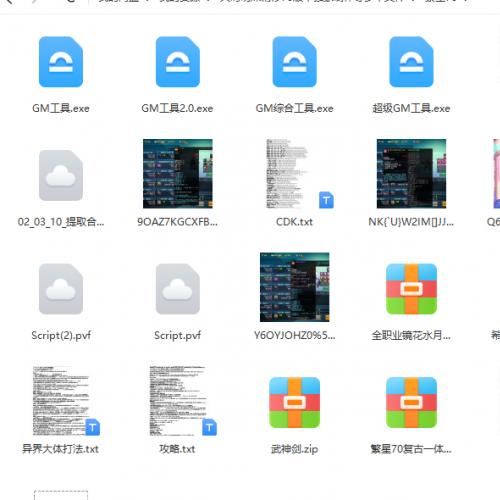Open the 9OAZ7KGCXFB... image thumbnail
Viewport: 500px width, 500px height.
tap(178, 174)
